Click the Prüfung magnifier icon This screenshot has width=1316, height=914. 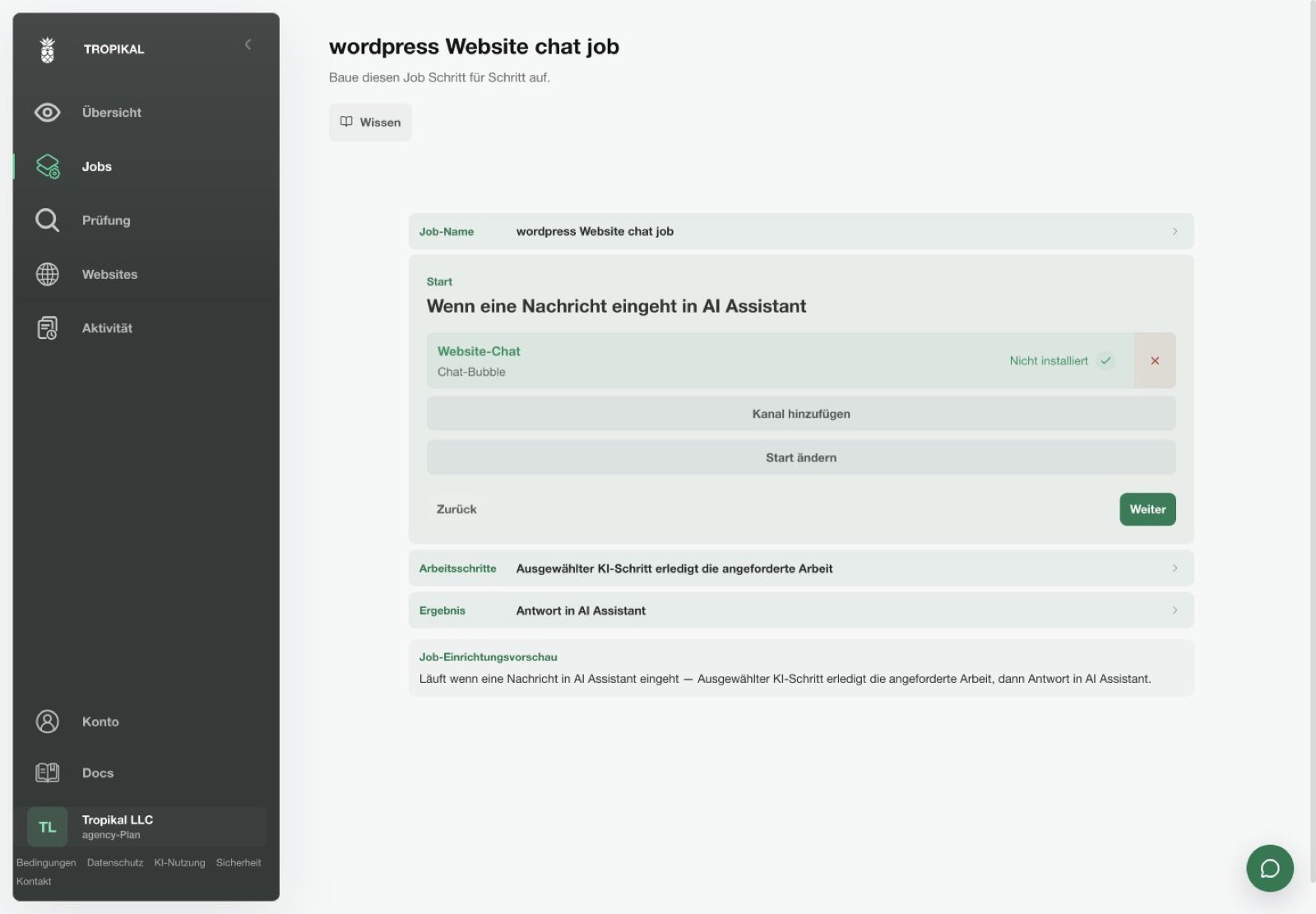click(48, 220)
